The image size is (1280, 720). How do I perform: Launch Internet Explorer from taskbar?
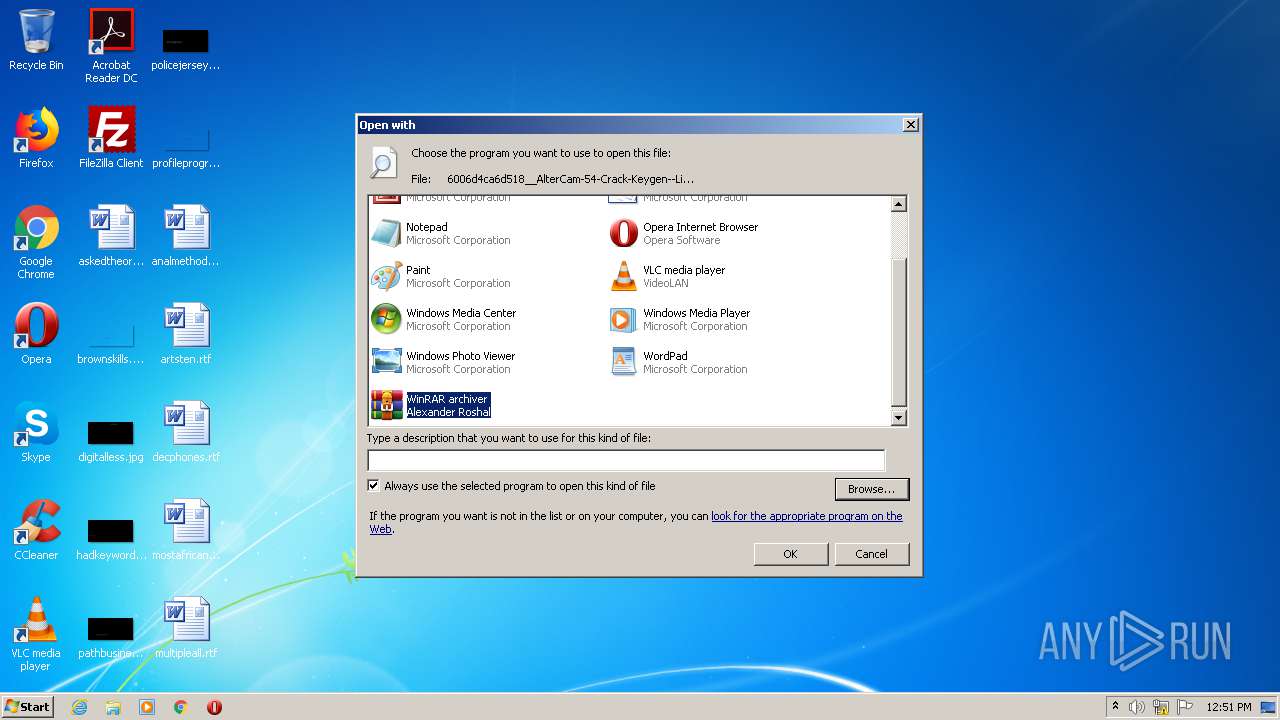79,707
